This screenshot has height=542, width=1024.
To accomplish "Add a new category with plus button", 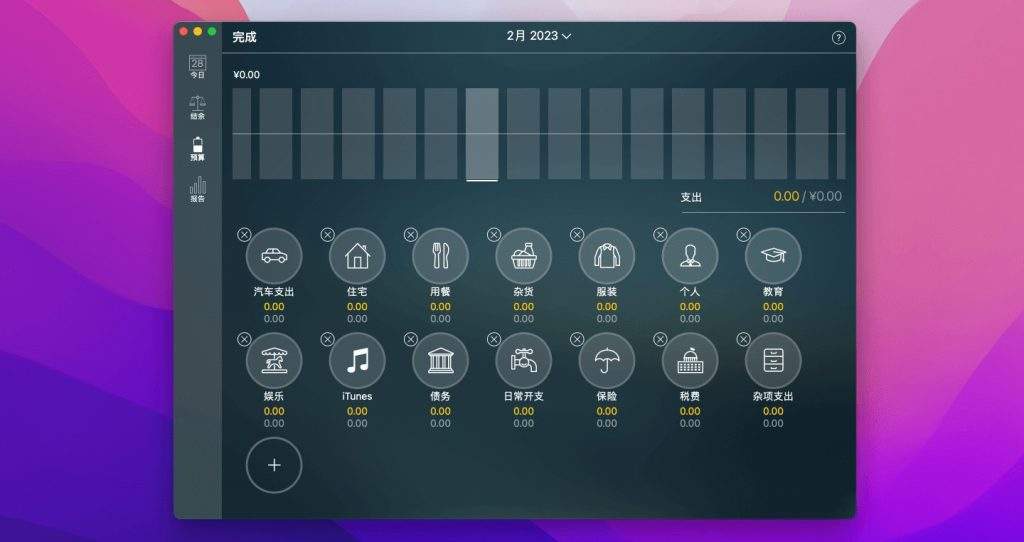I will coord(274,465).
